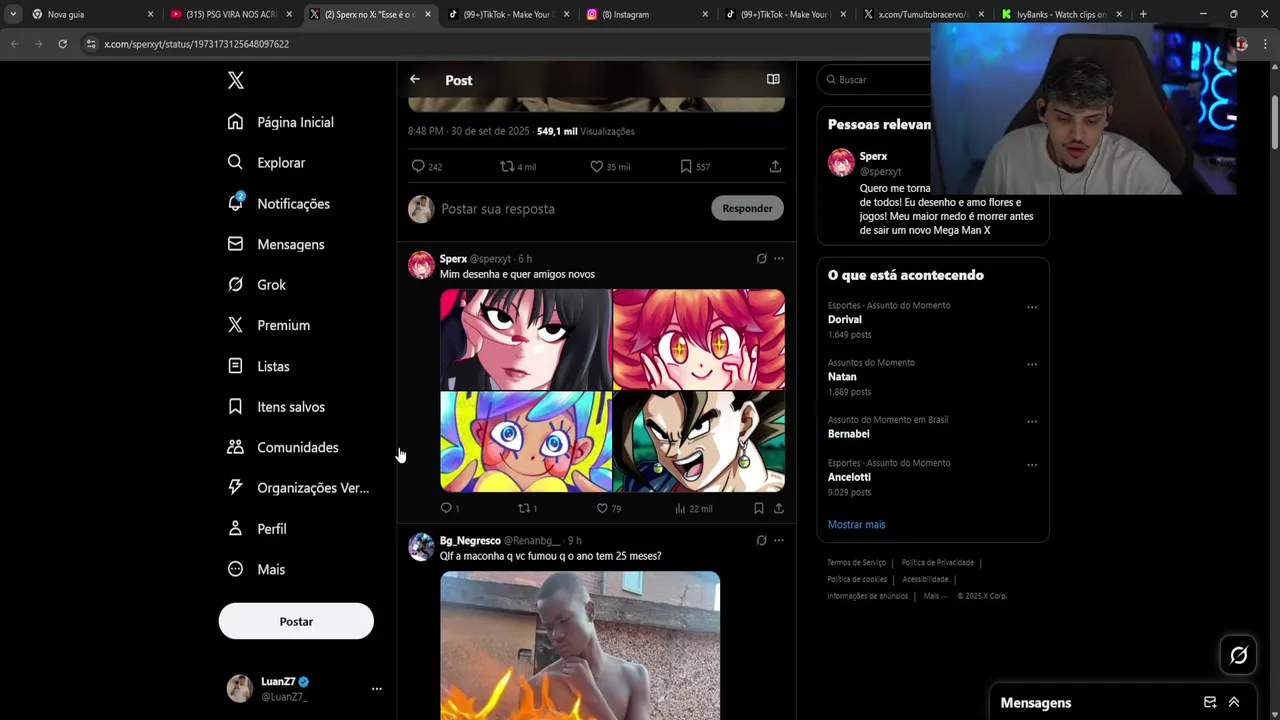The height and width of the screenshot is (720, 1280).
Task: Click the Responder button
Action: [747, 208]
